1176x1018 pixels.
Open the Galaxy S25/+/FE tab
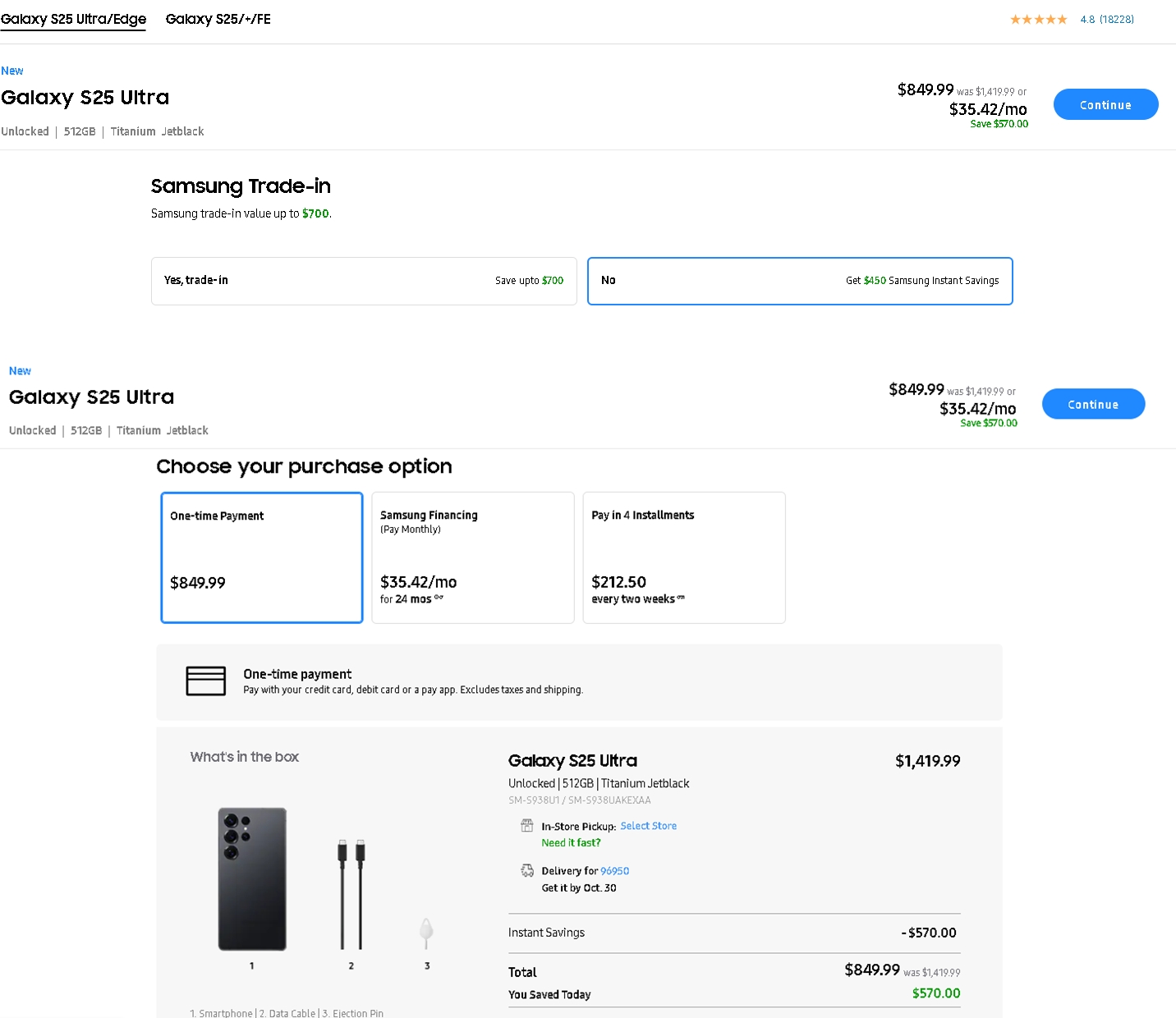(218, 19)
